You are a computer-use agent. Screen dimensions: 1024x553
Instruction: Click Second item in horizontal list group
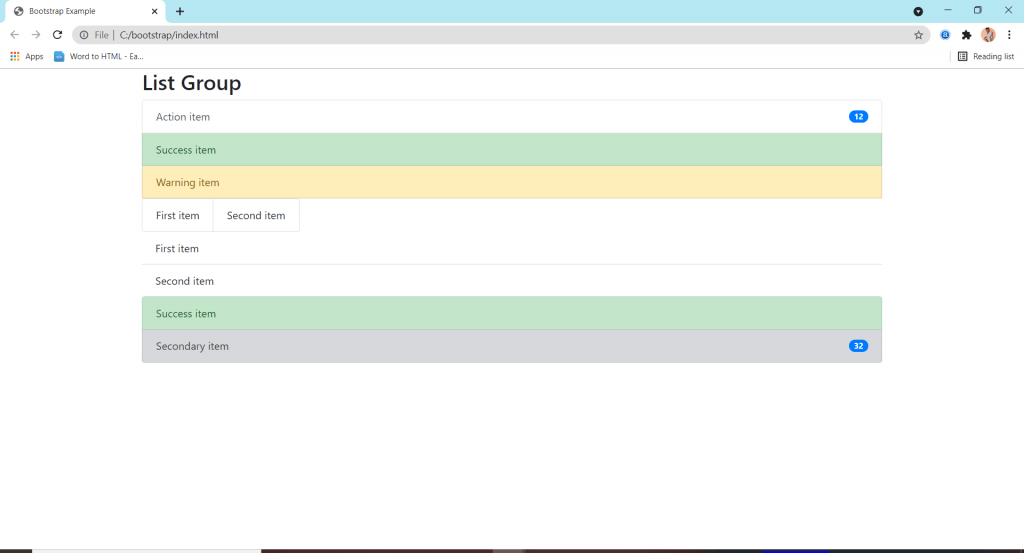click(x=256, y=215)
